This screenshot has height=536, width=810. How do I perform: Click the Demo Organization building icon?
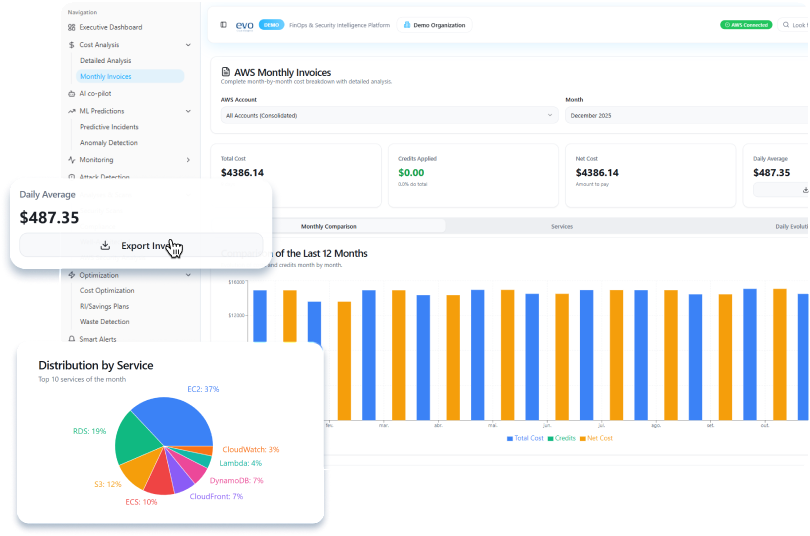(x=407, y=25)
